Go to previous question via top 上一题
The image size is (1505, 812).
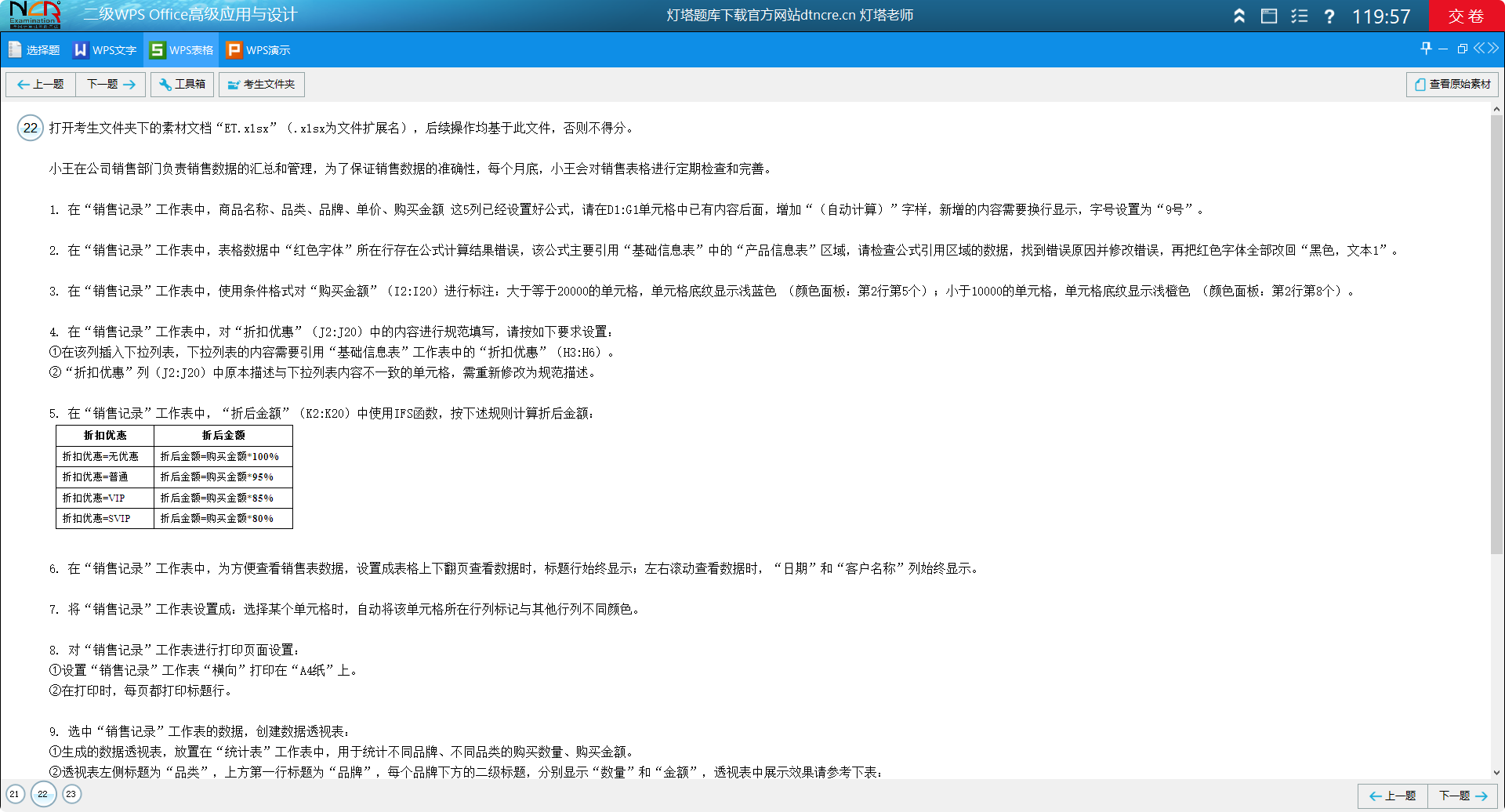pyautogui.click(x=41, y=85)
